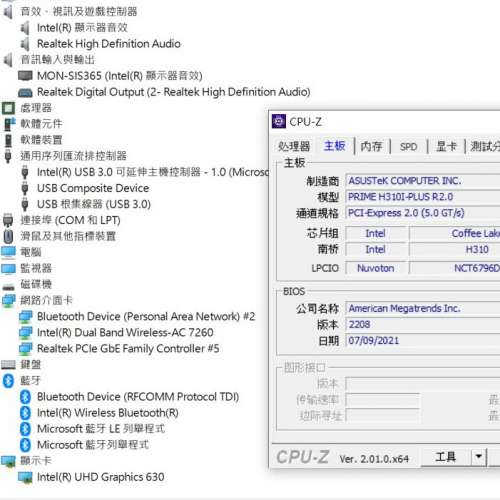
Task: Click the 軟體元件 category icon
Action: pyautogui.click(x=9, y=124)
